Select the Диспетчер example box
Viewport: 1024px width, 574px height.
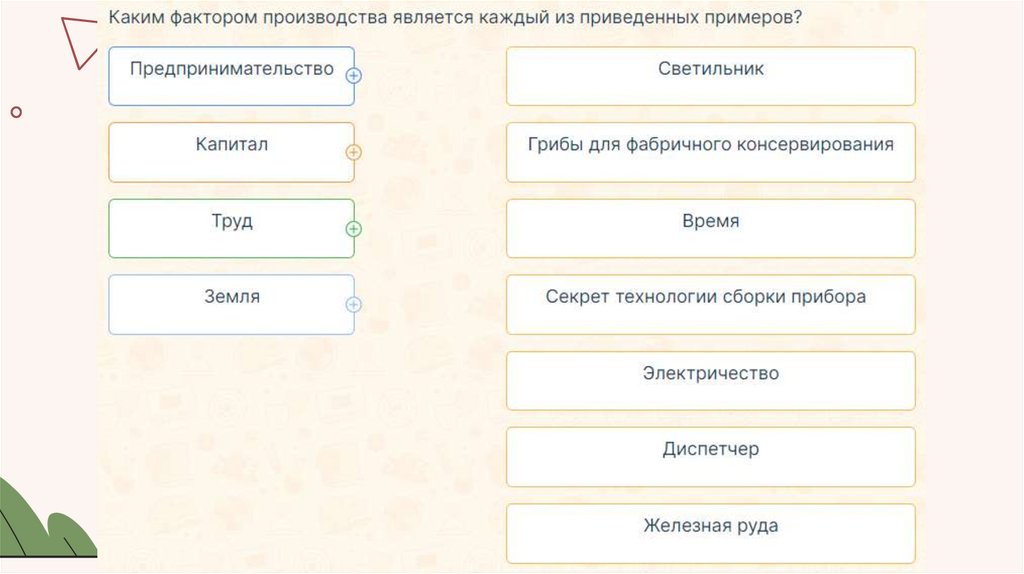[x=710, y=456]
